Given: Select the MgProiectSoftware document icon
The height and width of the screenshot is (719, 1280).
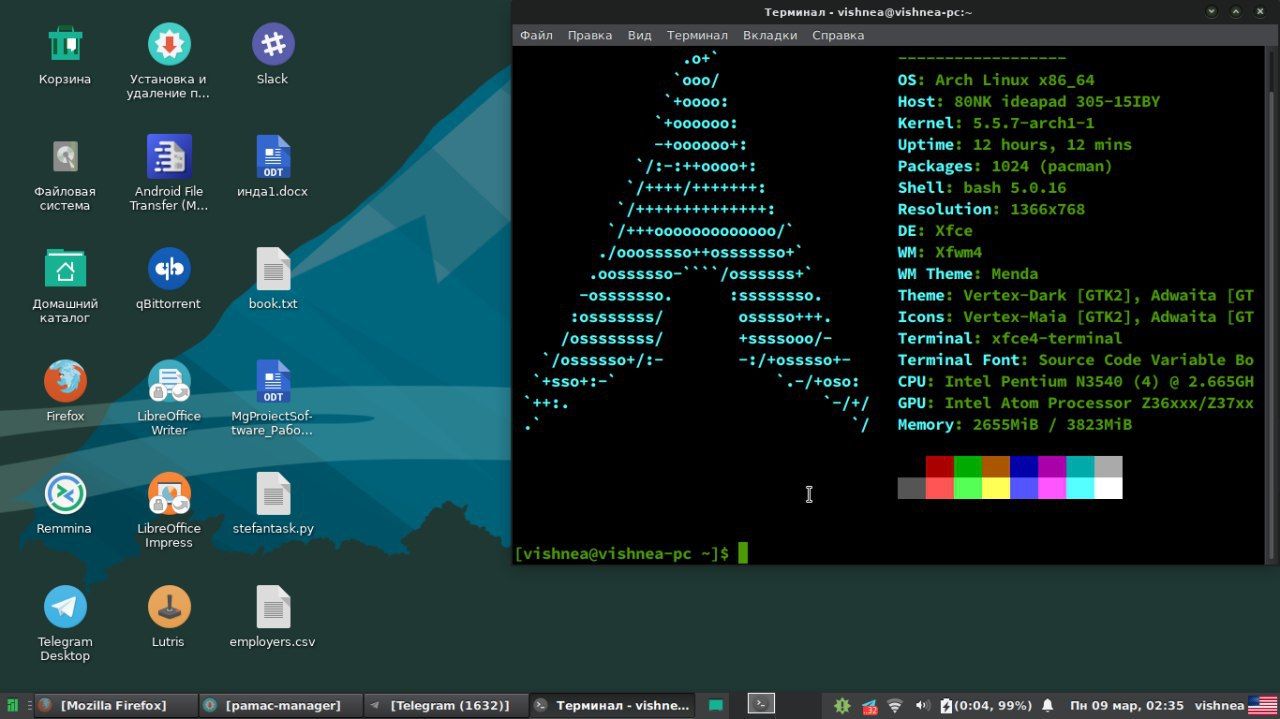Looking at the screenshot, I should point(272,381).
